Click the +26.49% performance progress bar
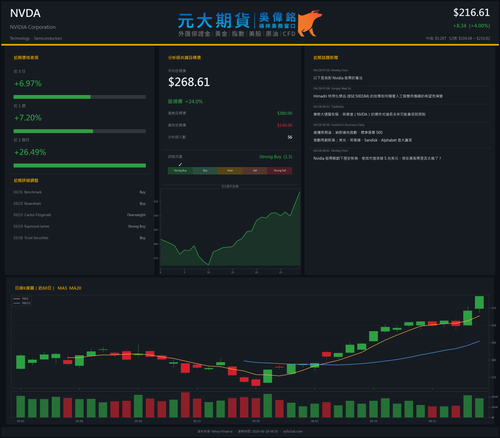 point(80,166)
